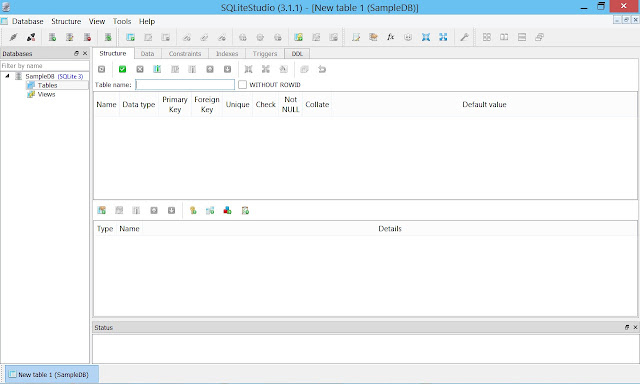Close the Status panel
The image size is (640, 384).
click(x=635, y=327)
